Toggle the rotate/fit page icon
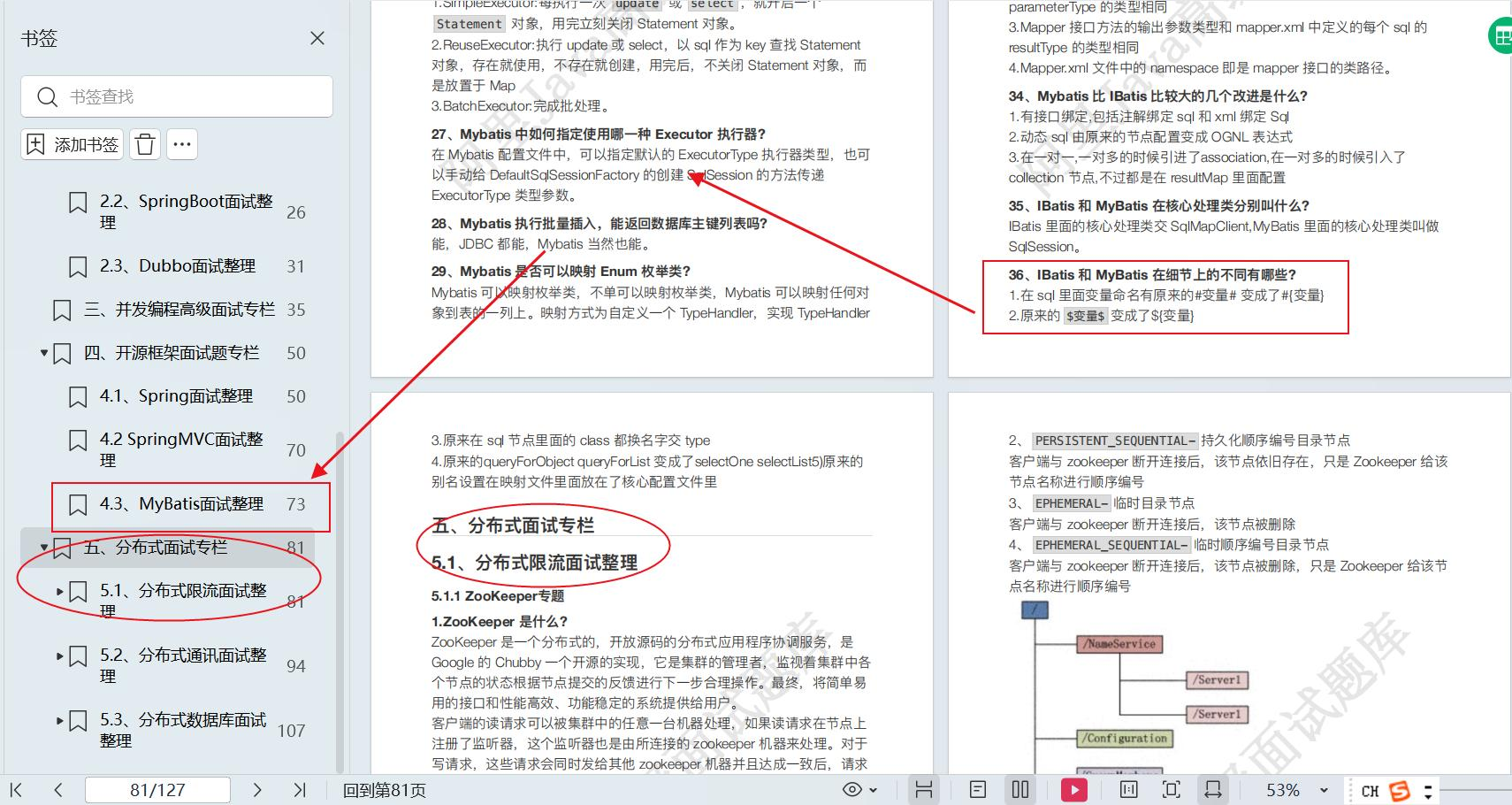The width and height of the screenshot is (1512, 805). click(1213, 790)
